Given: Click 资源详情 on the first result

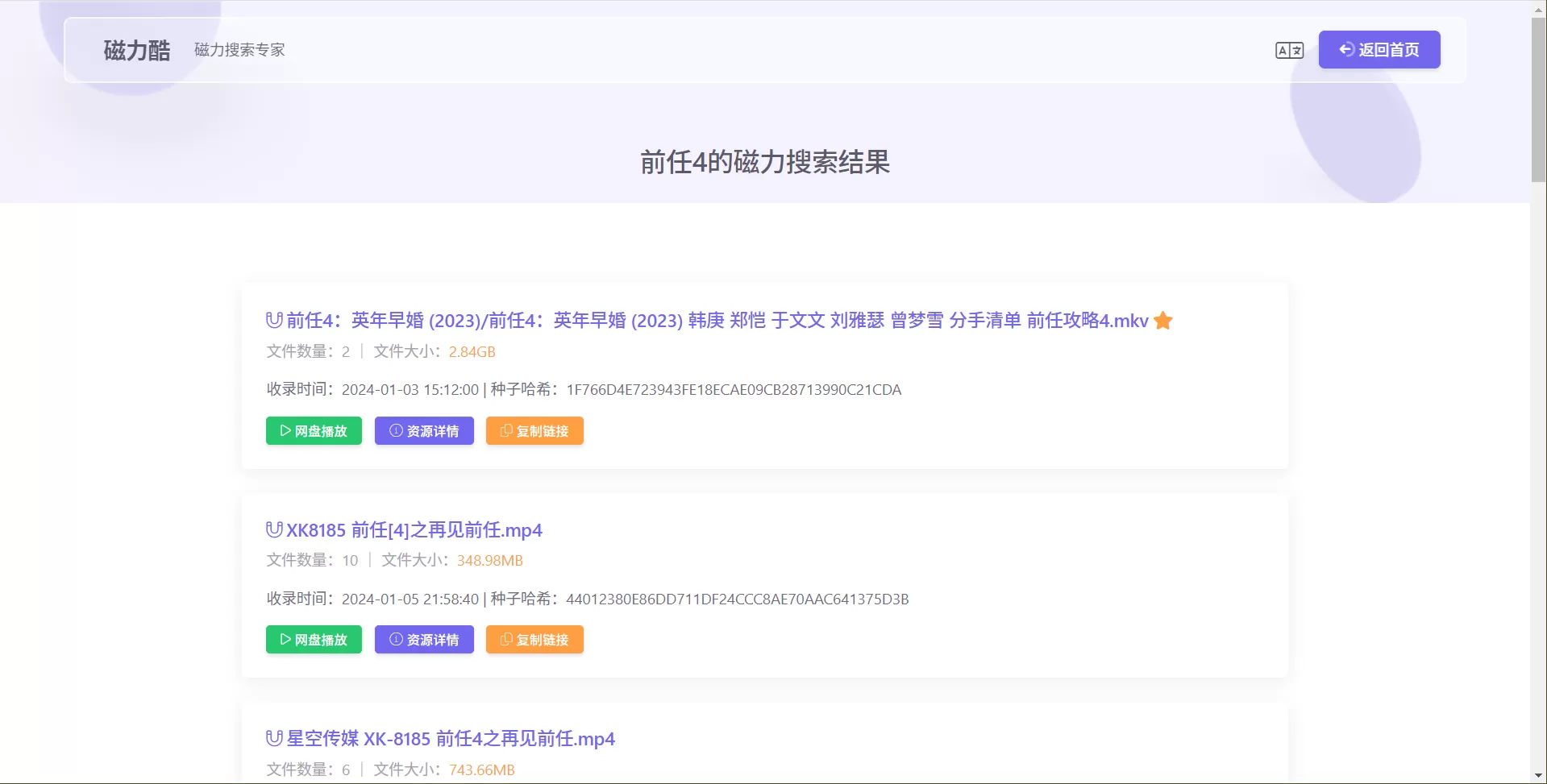Looking at the screenshot, I should 424,430.
